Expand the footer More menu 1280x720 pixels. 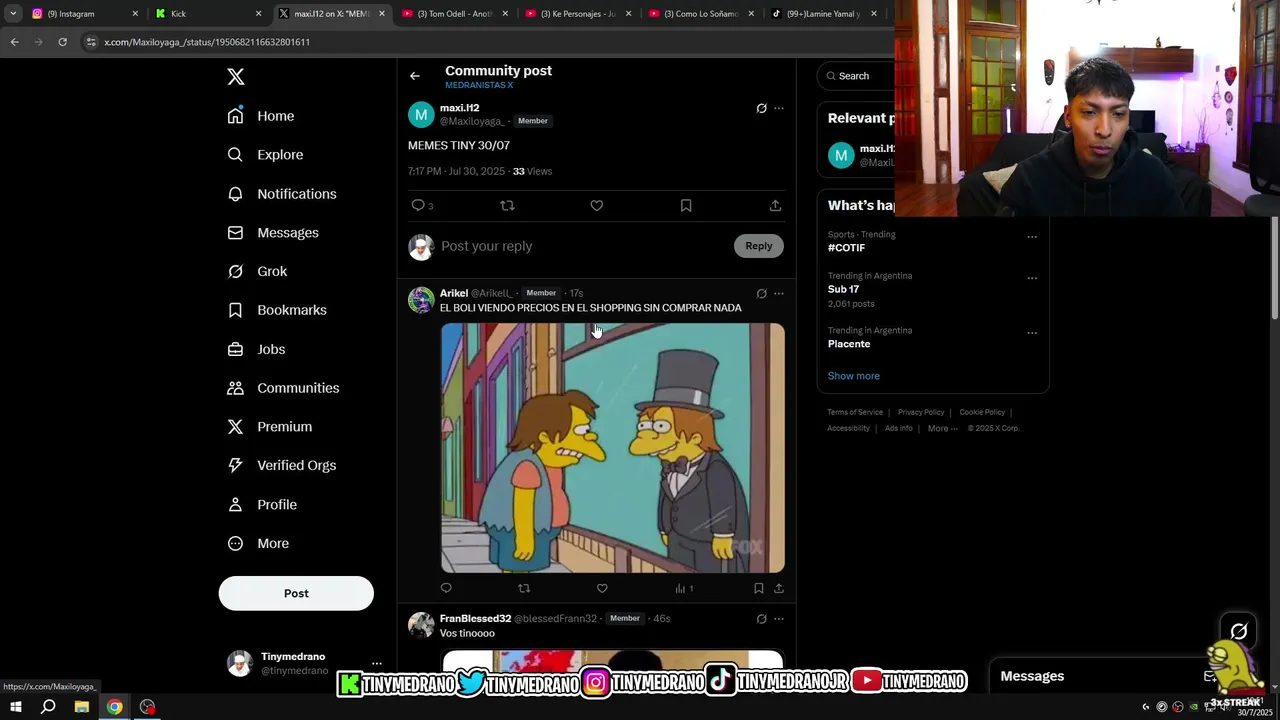(x=942, y=428)
